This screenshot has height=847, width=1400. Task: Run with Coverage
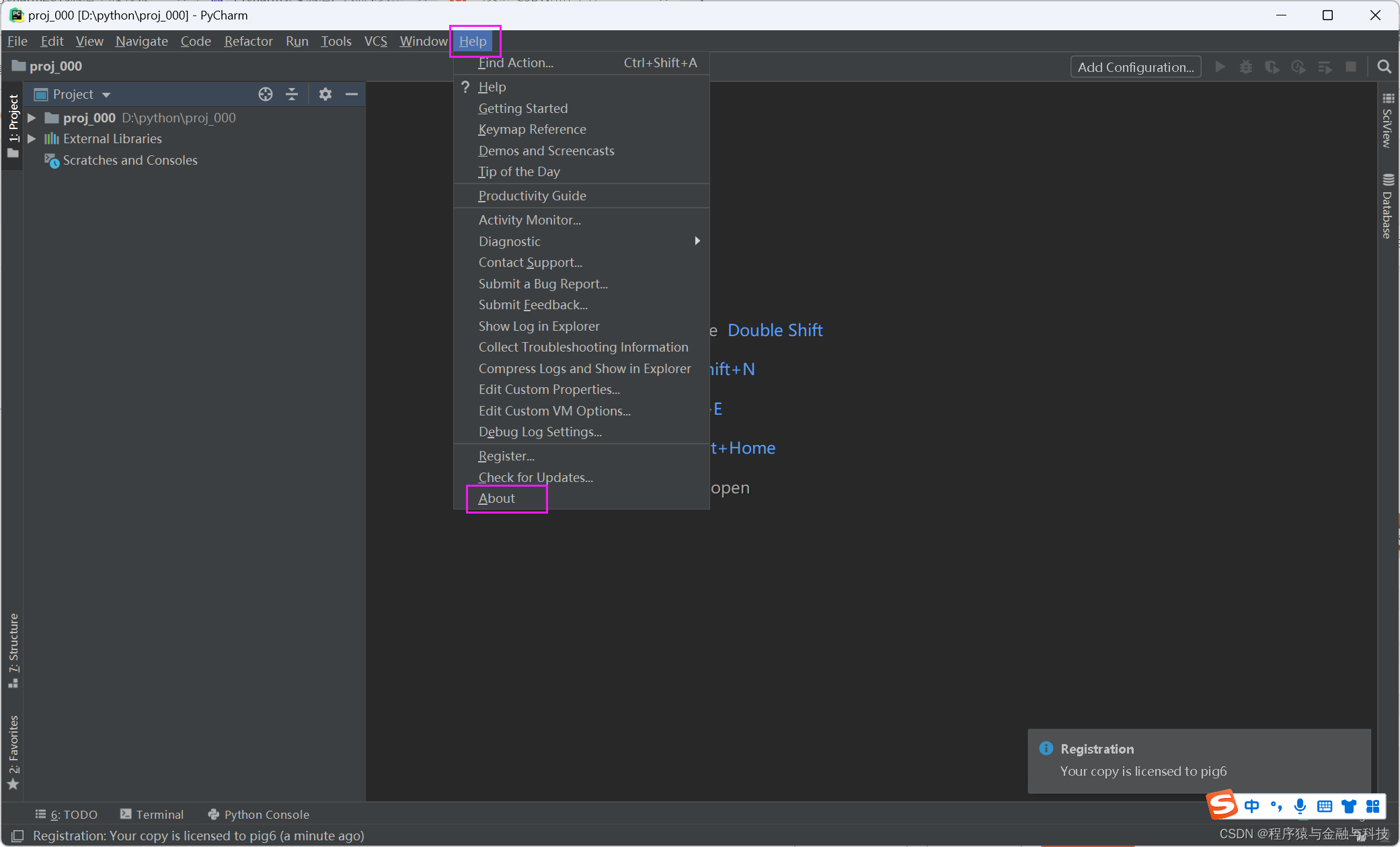click(1272, 67)
